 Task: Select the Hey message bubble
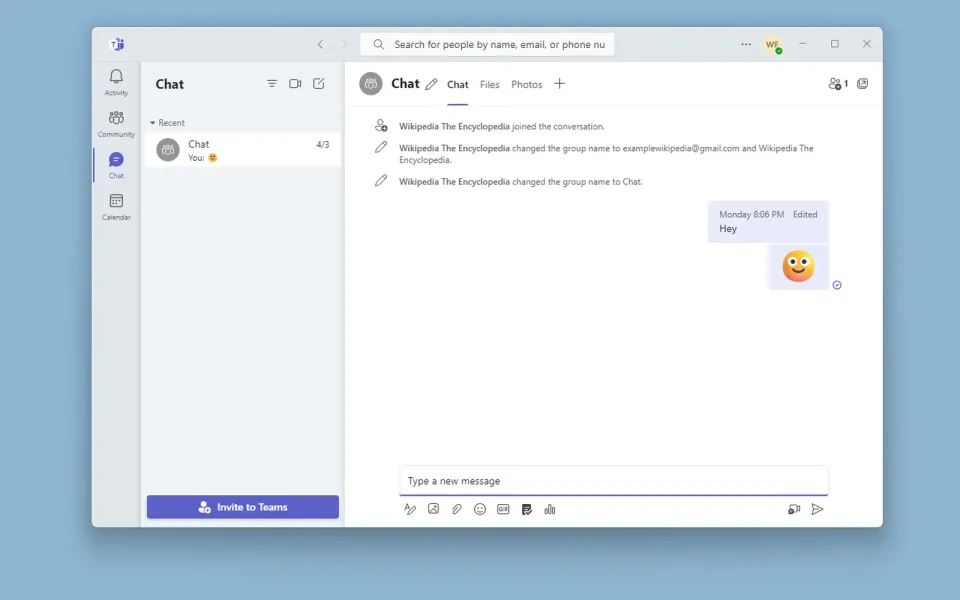pos(768,222)
